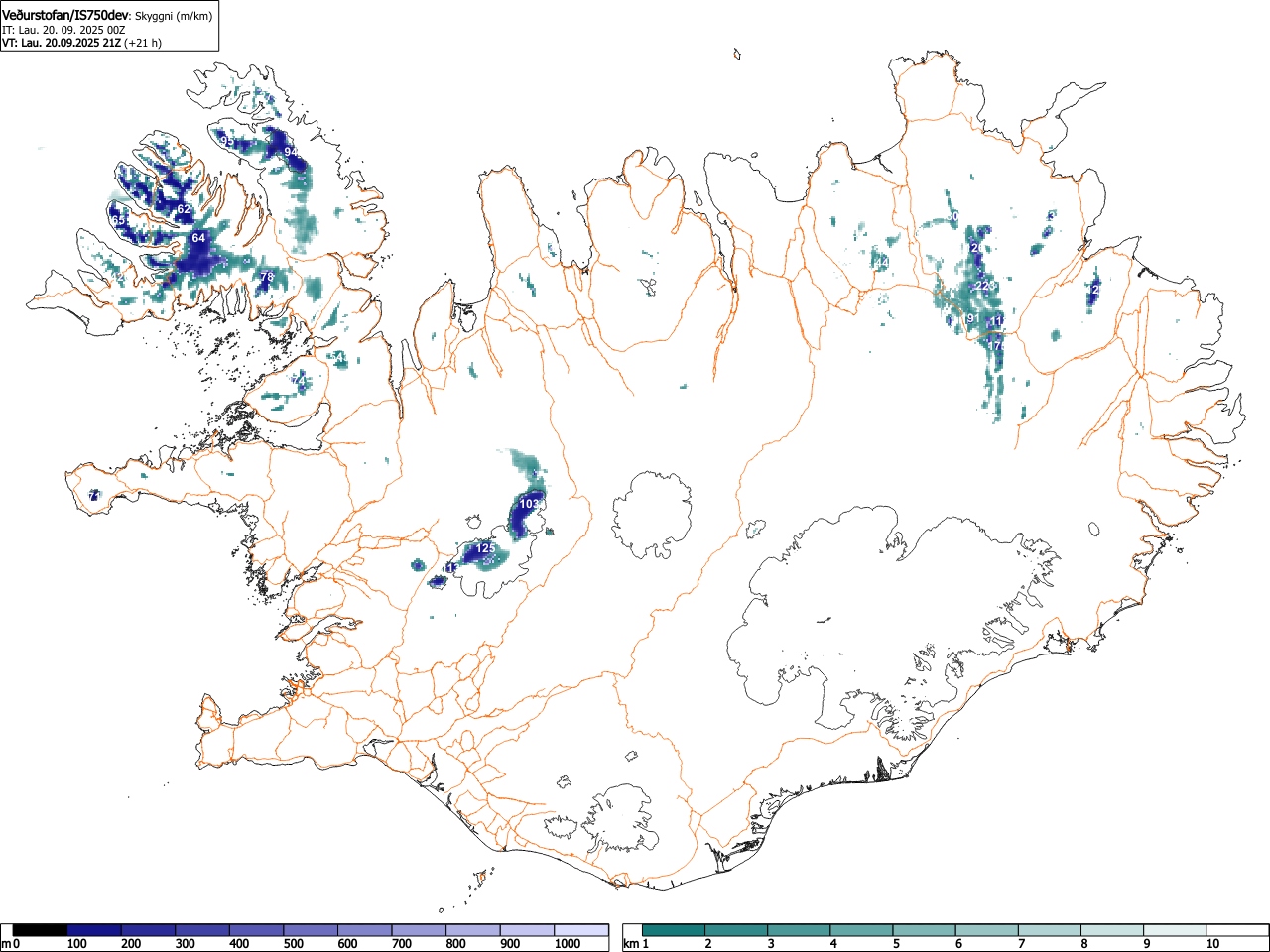This screenshot has width=1270, height=952.
Task: Click the 400–500 m legend swatch
Action: coord(257,930)
